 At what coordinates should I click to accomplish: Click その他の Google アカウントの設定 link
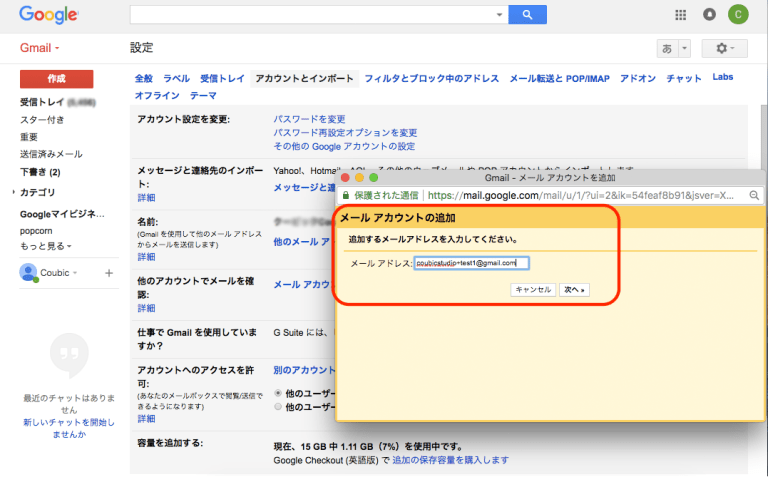(344, 146)
